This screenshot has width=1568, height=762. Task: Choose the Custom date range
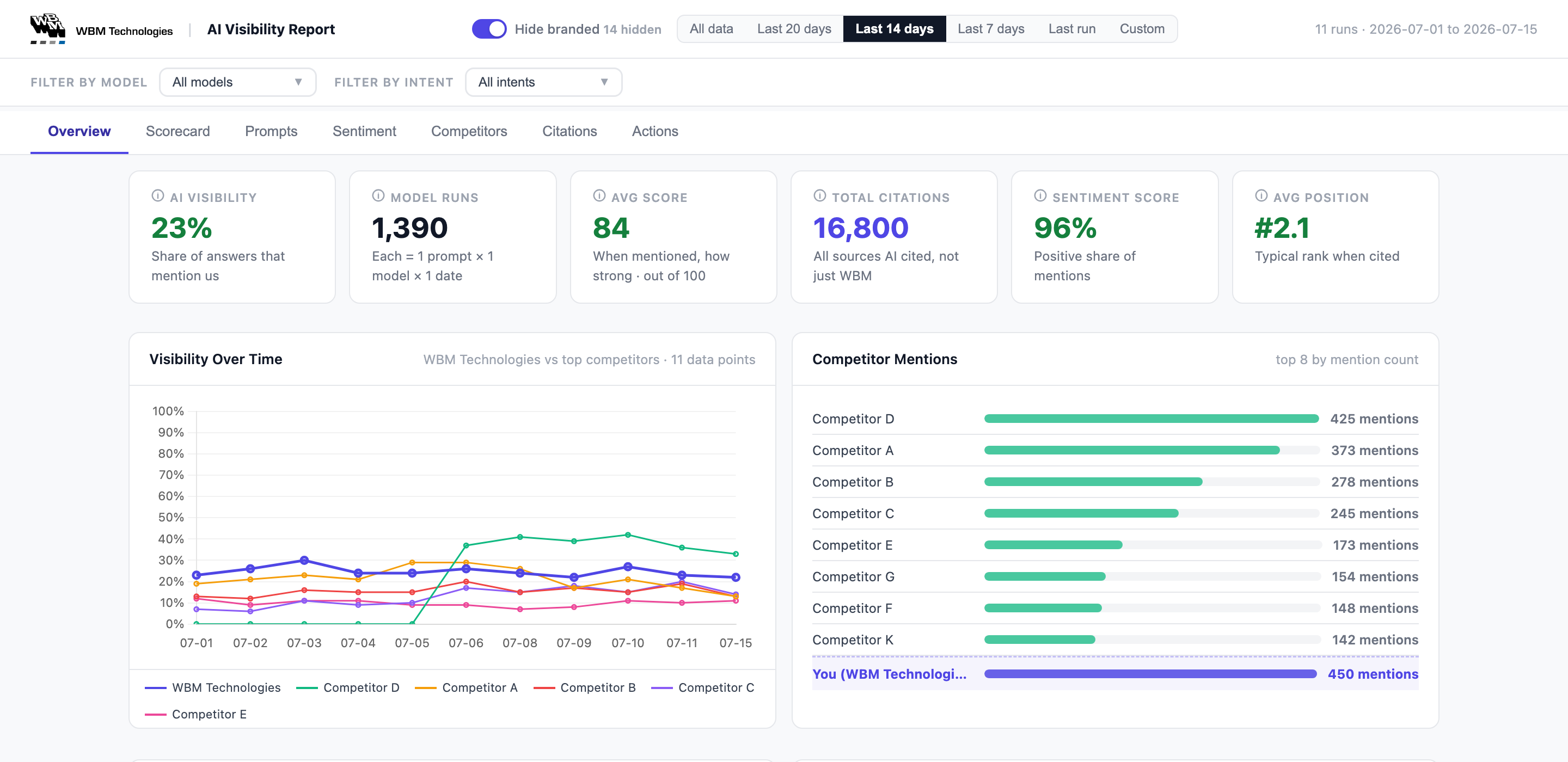(x=1142, y=29)
